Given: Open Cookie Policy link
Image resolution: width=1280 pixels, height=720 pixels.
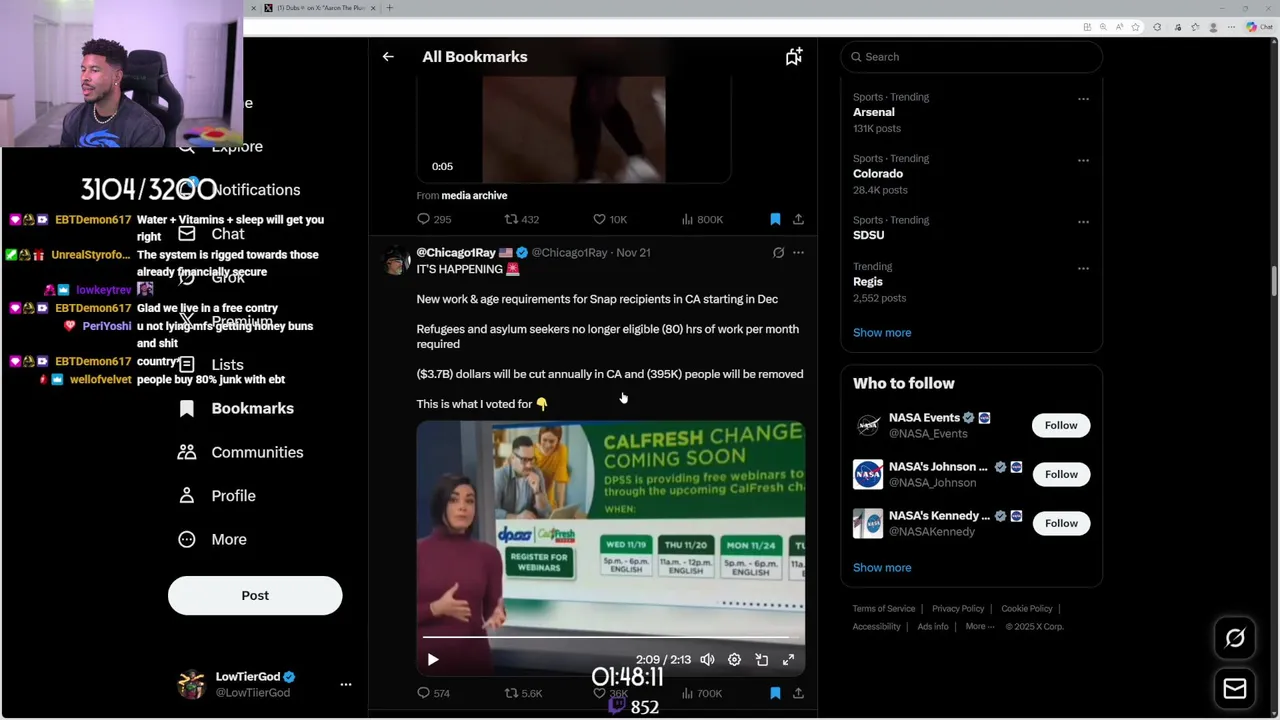Looking at the screenshot, I should pos(1026,609).
